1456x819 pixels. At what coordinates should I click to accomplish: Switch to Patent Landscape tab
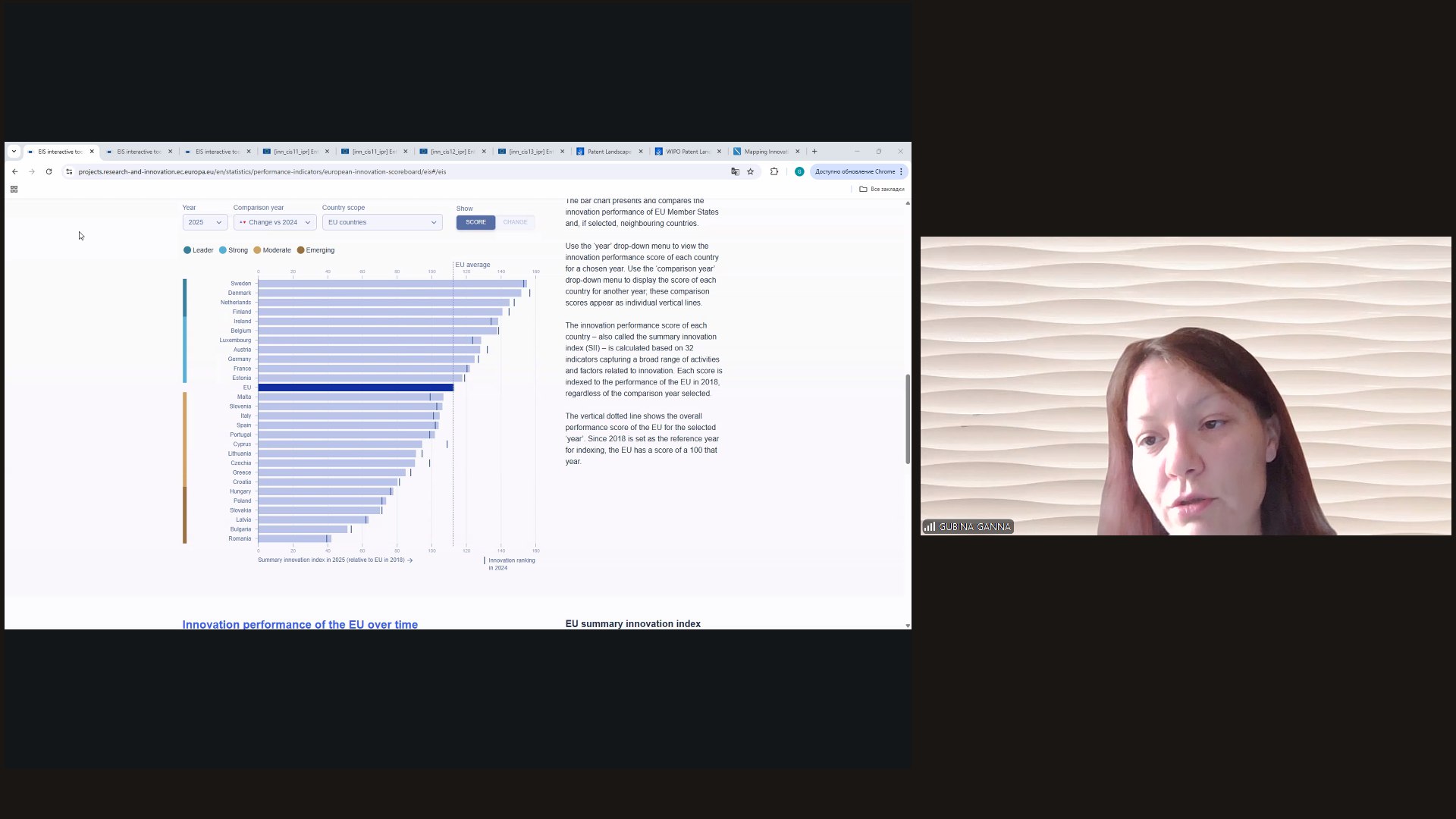tap(609, 152)
